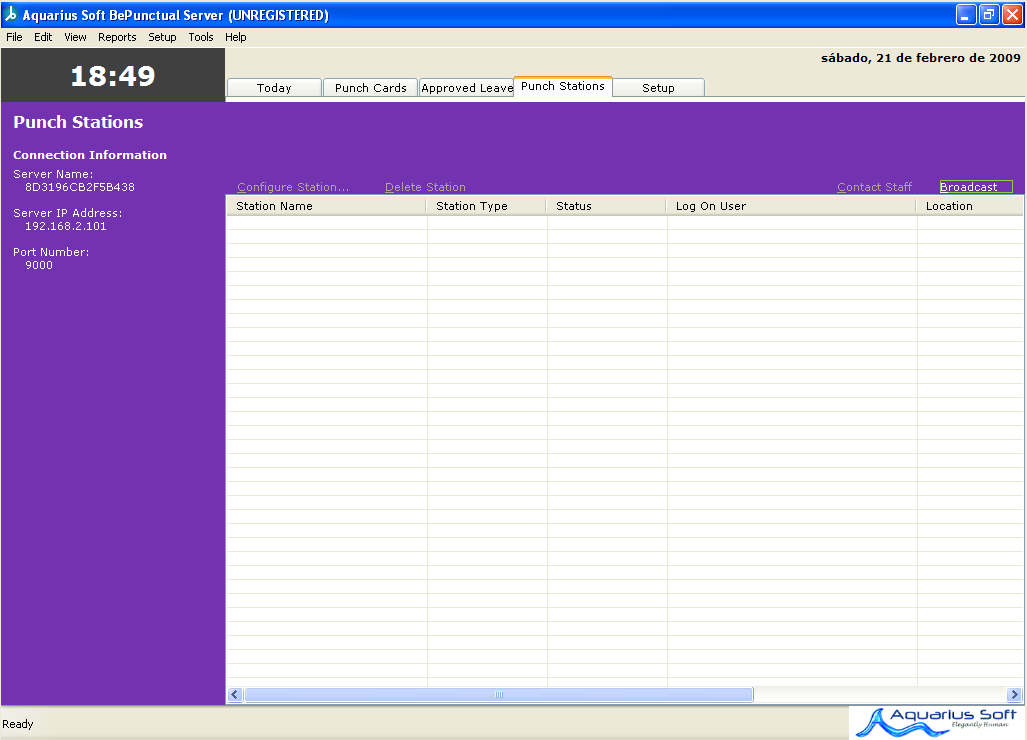The width and height of the screenshot is (1027, 740).
Task: Click the Delete Station link
Action: (x=425, y=187)
